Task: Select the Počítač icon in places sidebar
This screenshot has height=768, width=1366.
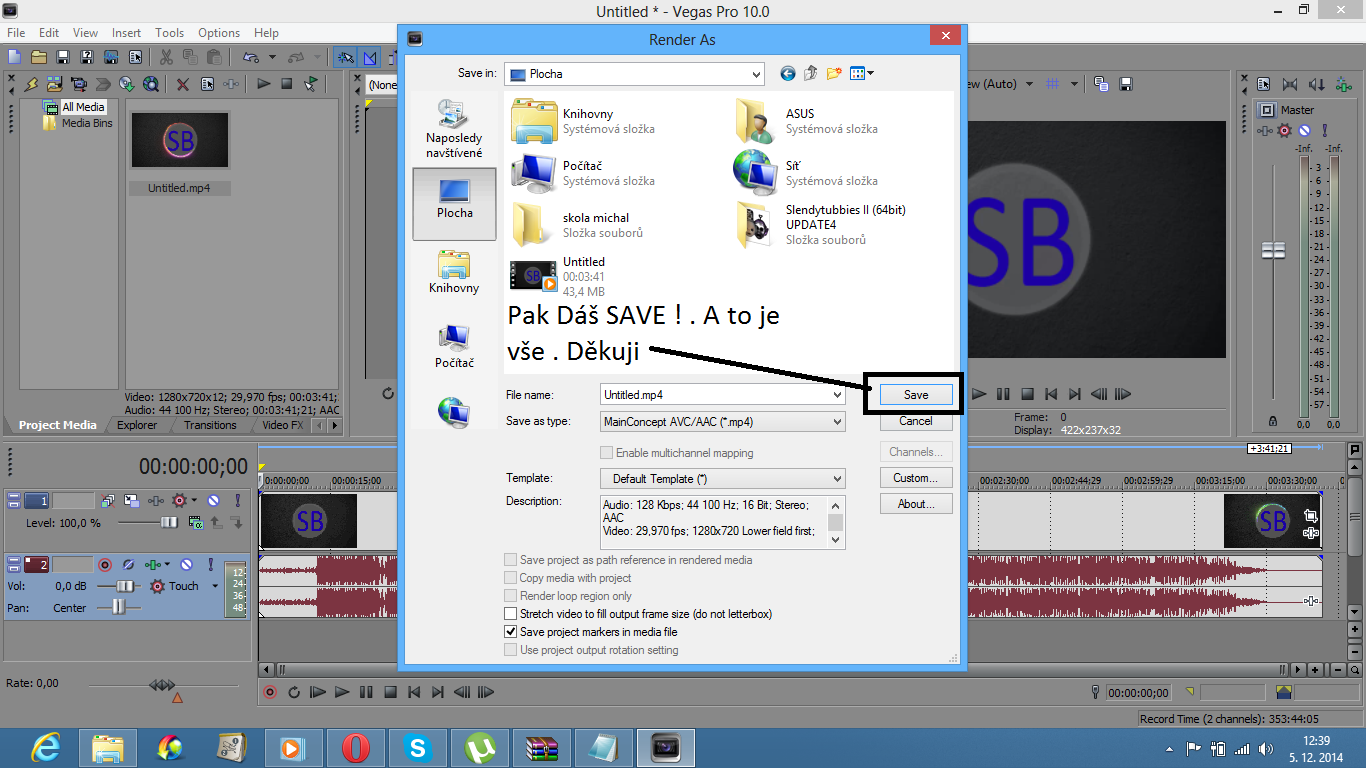Action: click(x=454, y=346)
